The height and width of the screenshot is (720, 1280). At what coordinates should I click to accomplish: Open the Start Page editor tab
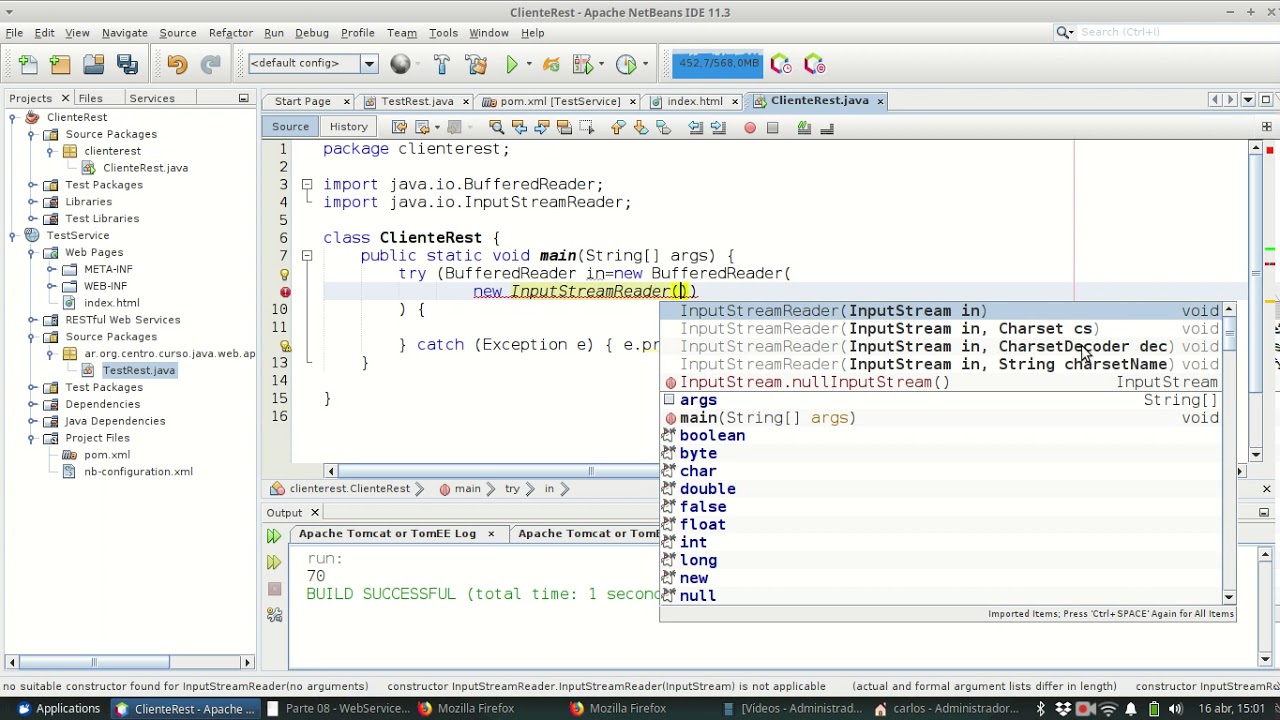(x=302, y=101)
